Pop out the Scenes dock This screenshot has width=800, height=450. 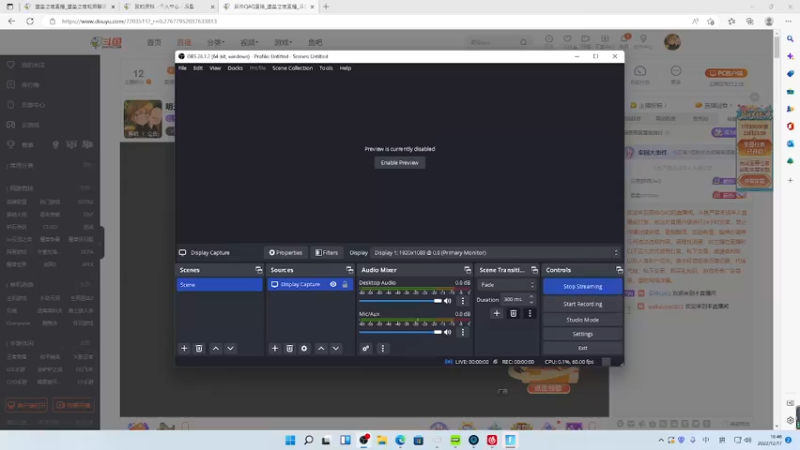(259, 270)
